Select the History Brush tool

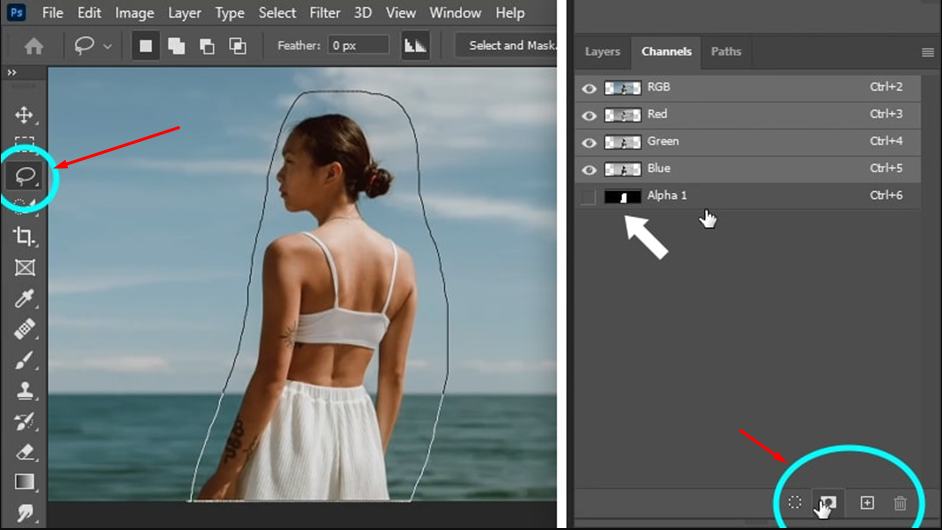tap(24, 421)
